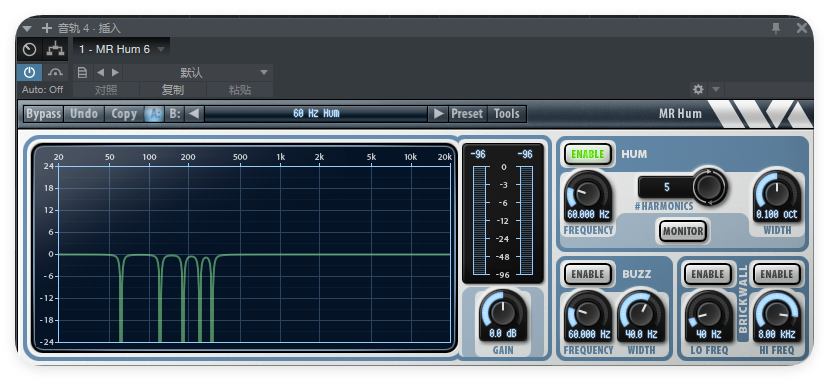The image size is (829, 381).
Task: Click the plus icon beside 音轨 4 · 插入
Action: tap(47, 28)
